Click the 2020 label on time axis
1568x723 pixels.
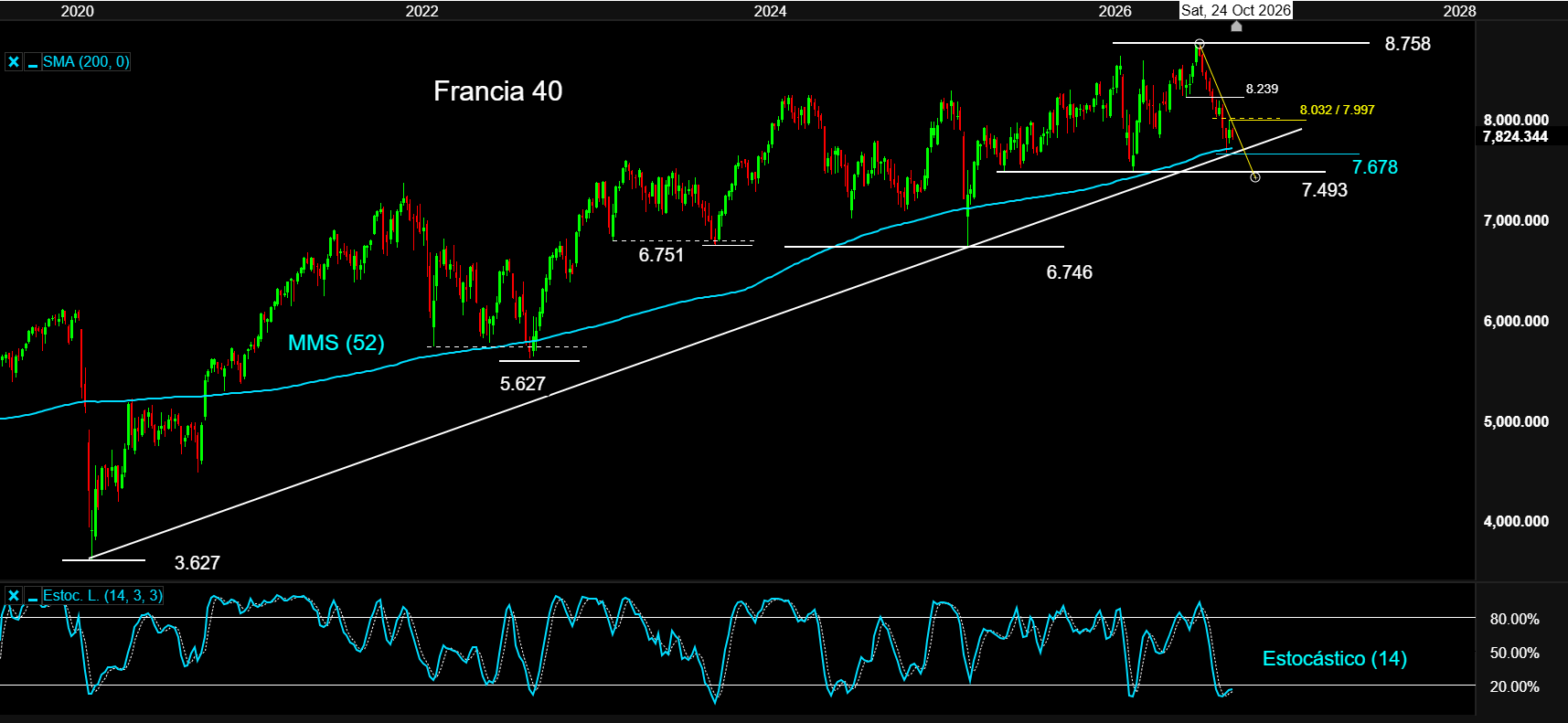[x=77, y=11]
